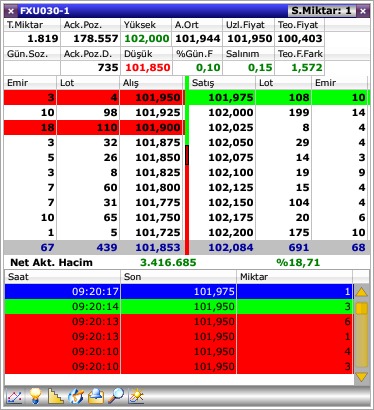Click the magnifying glass search icon

point(116,396)
